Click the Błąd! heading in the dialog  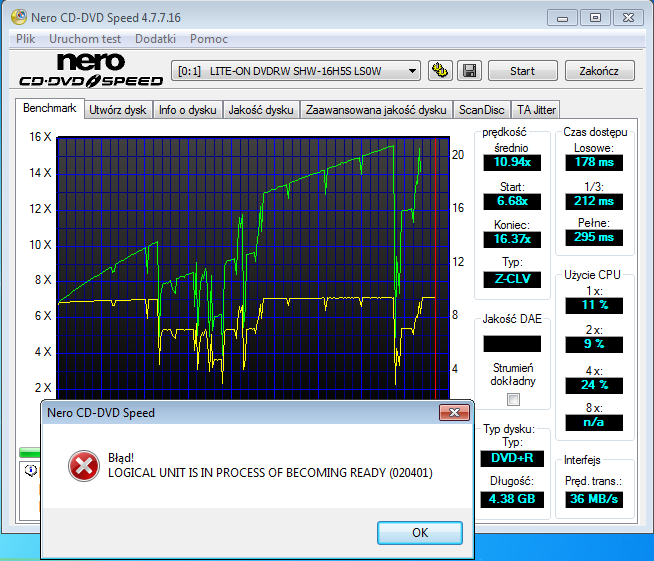[121, 458]
